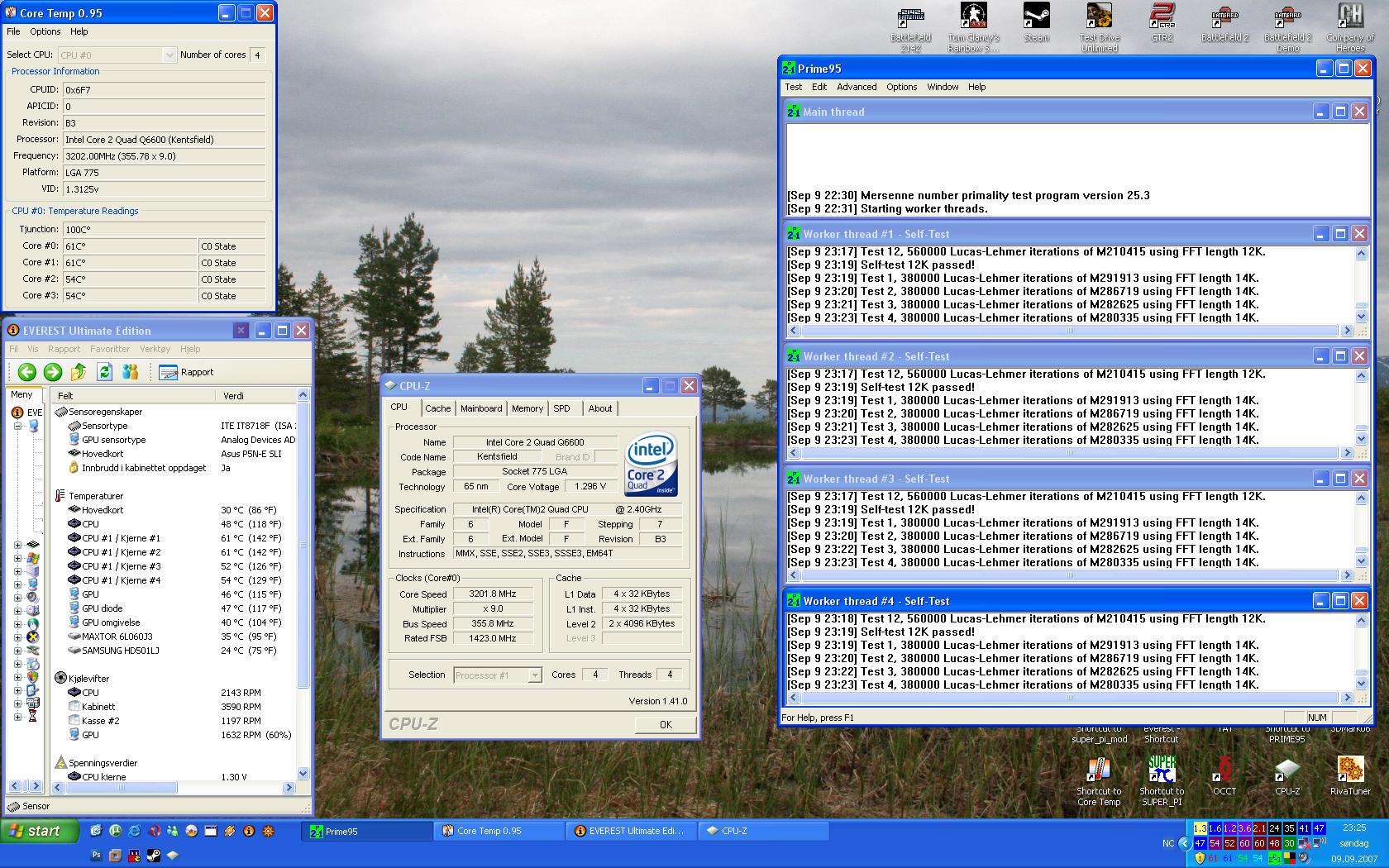This screenshot has height=868, width=1389.
Task: Launch the GTR2 desktop icon
Action: pos(1162,23)
